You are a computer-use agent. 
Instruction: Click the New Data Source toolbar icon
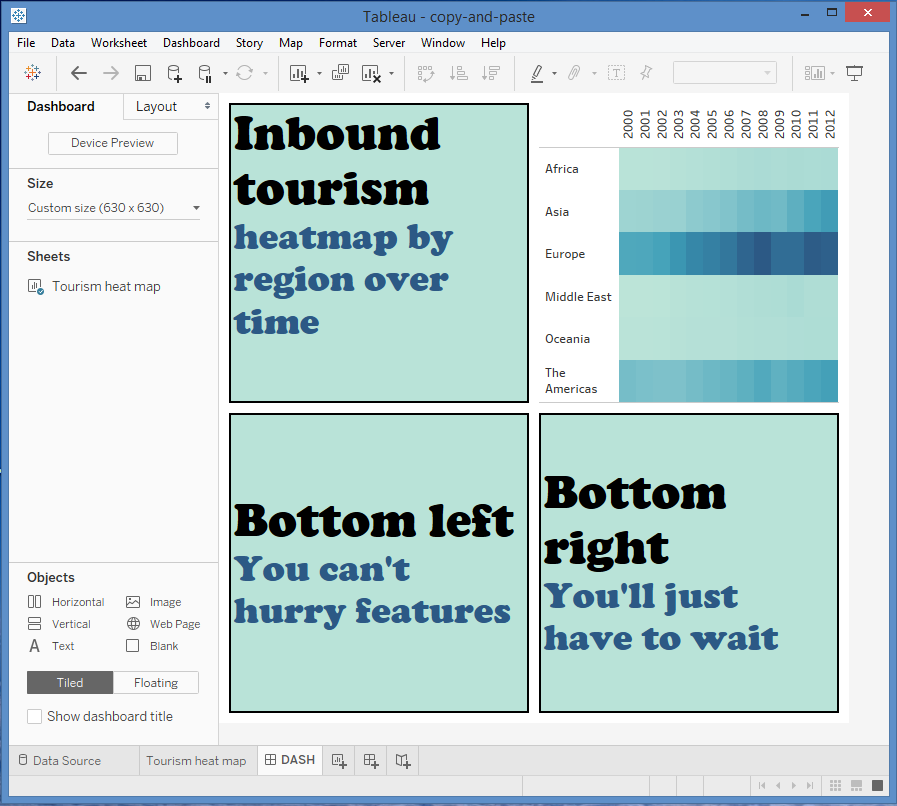point(174,73)
